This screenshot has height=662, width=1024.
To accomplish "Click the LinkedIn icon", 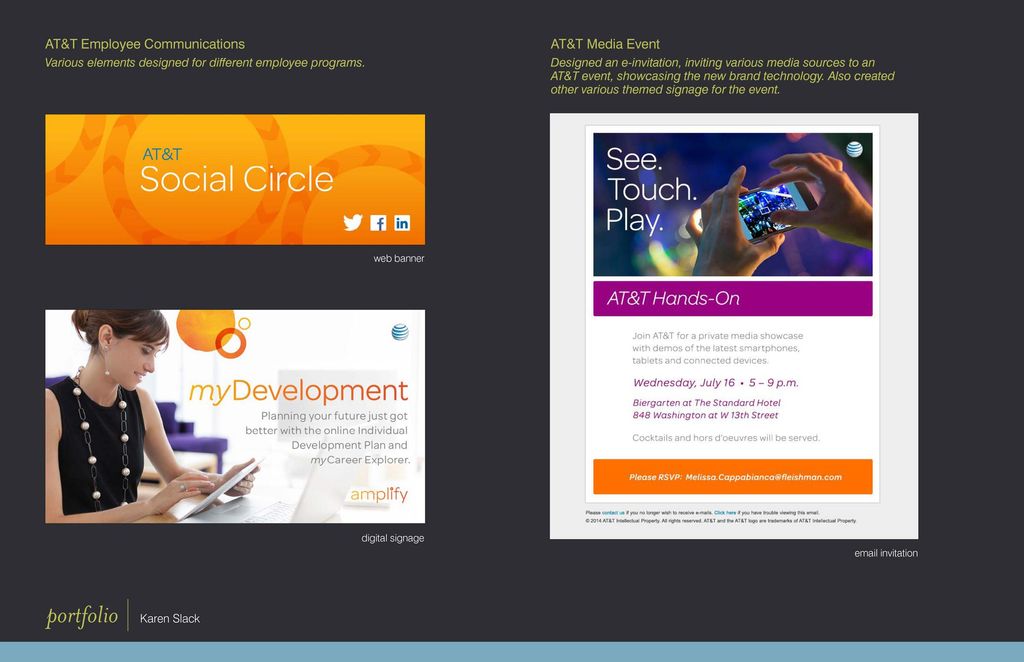I will coord(402,223).
